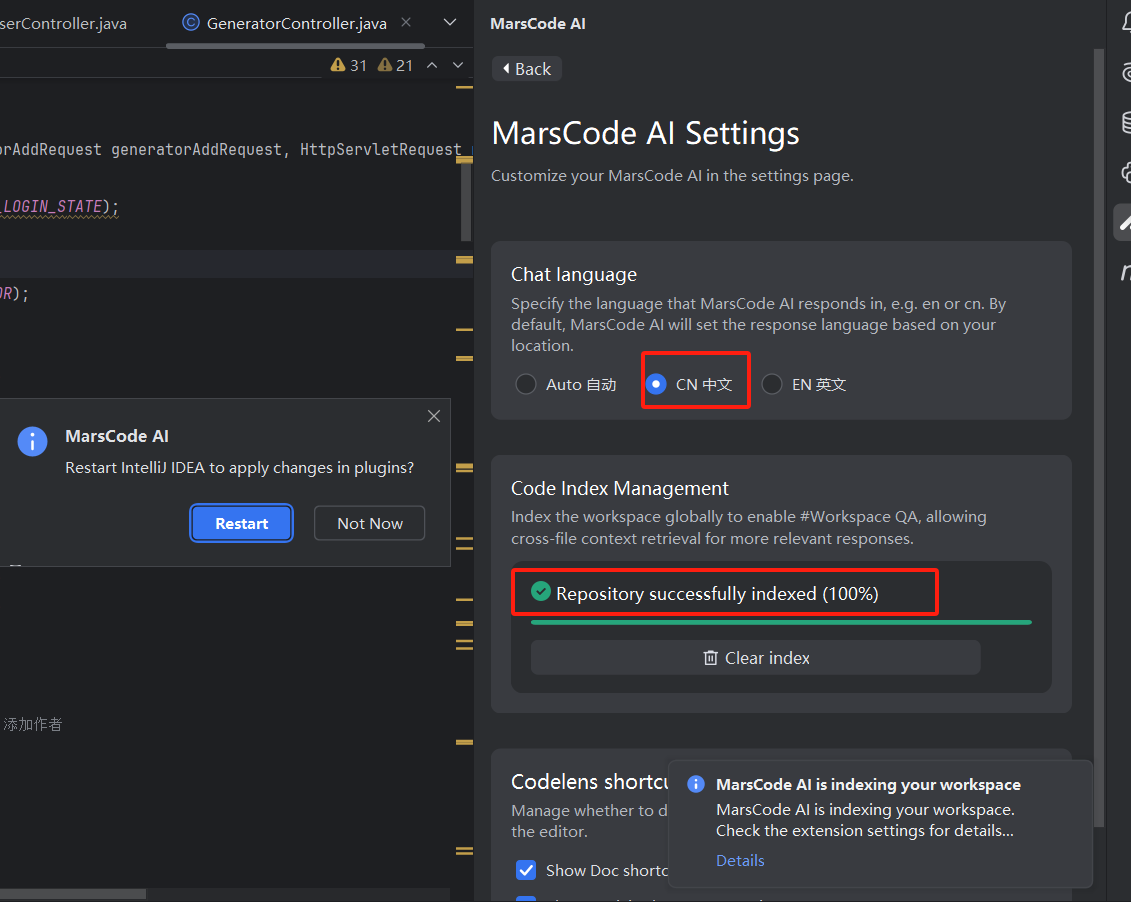Click the generatorAddRequest parameter in the code

tap(195, 149)
